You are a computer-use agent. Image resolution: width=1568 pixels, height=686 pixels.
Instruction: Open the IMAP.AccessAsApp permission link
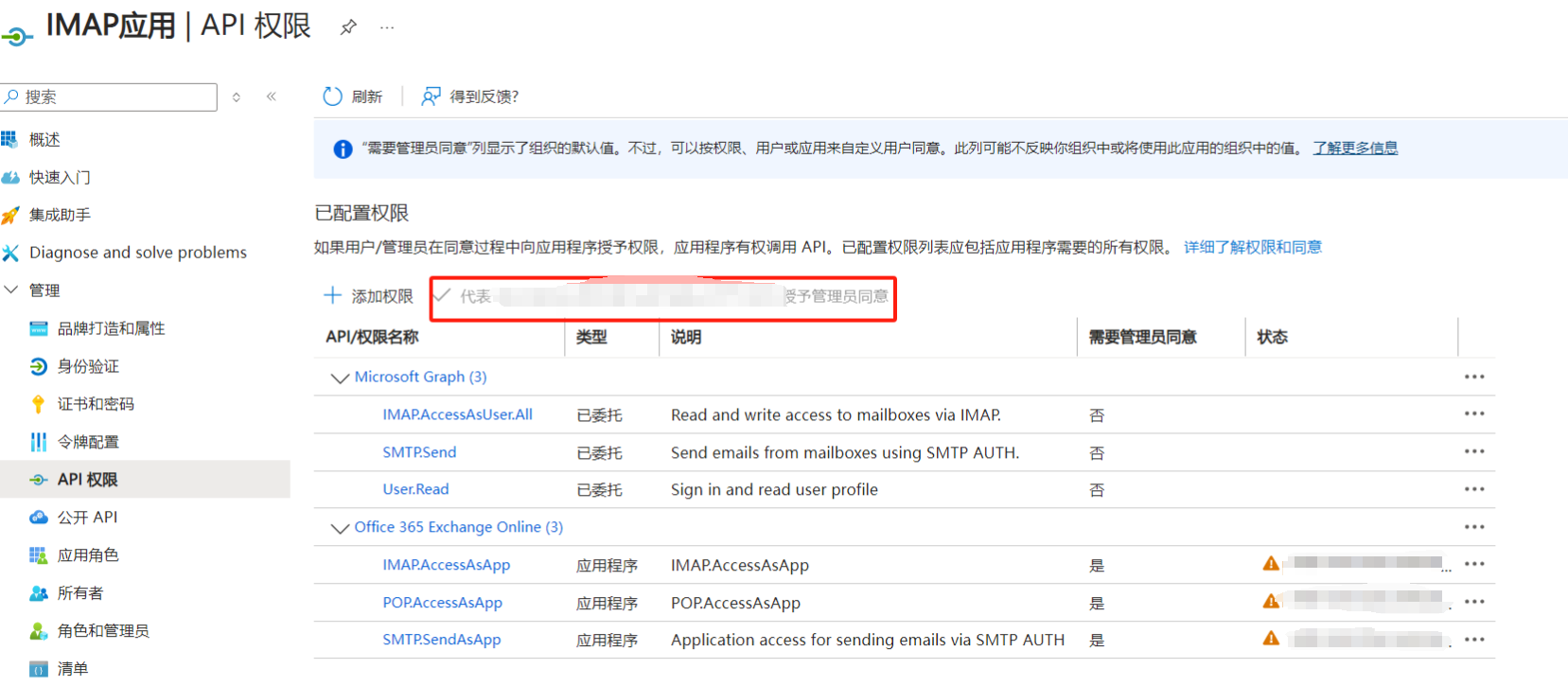click(x=446, y=565)
